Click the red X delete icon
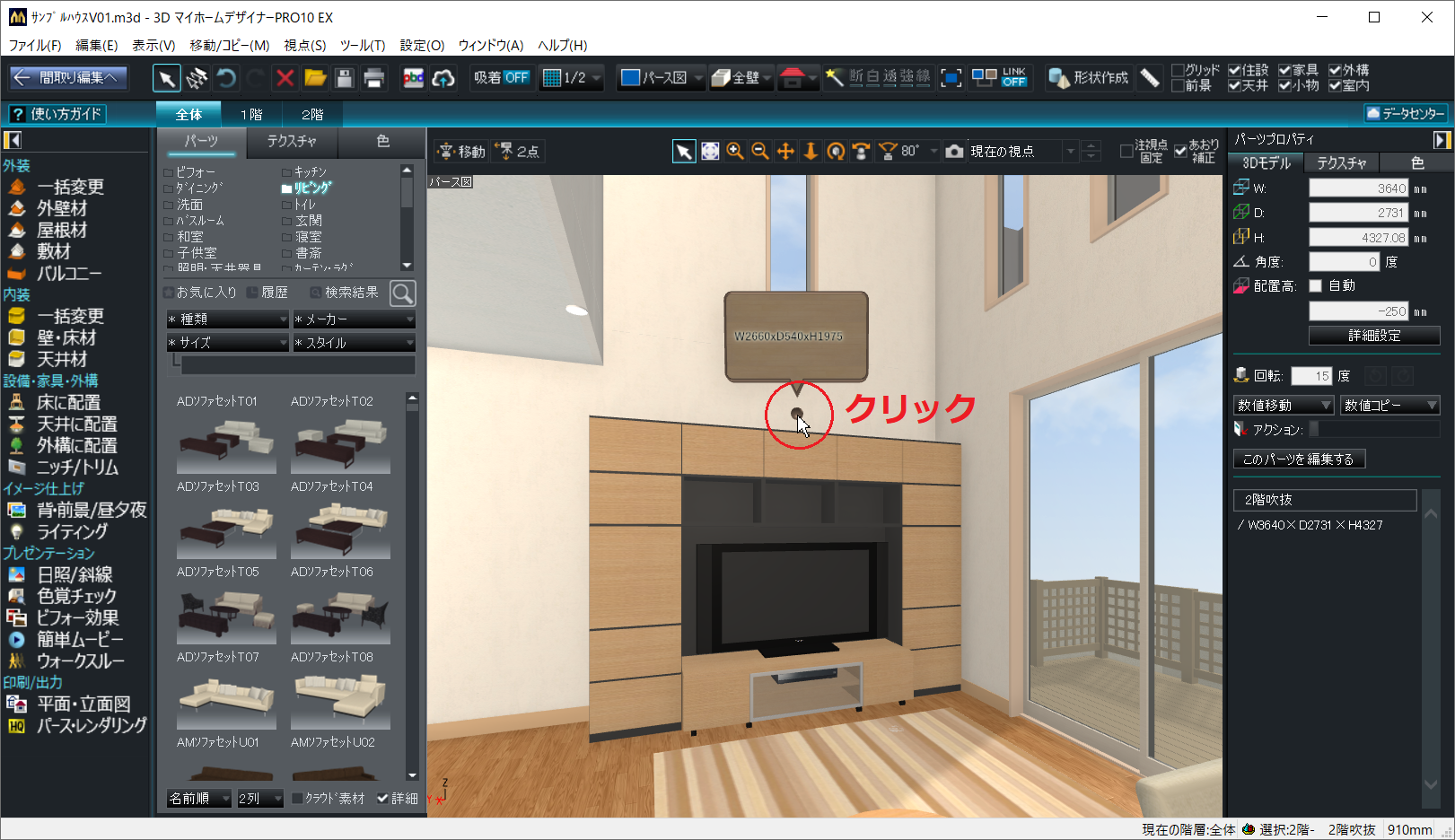 pyautogui.click(x=285, y=78)
